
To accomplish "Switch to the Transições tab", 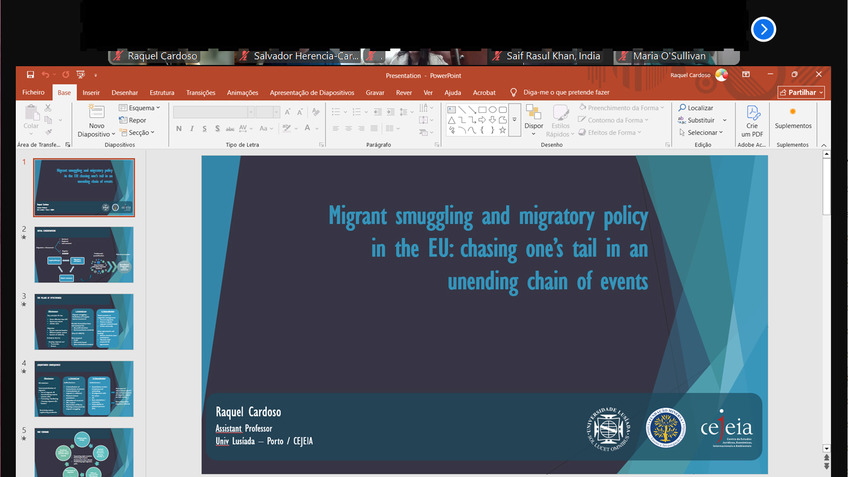I will 202,92.
